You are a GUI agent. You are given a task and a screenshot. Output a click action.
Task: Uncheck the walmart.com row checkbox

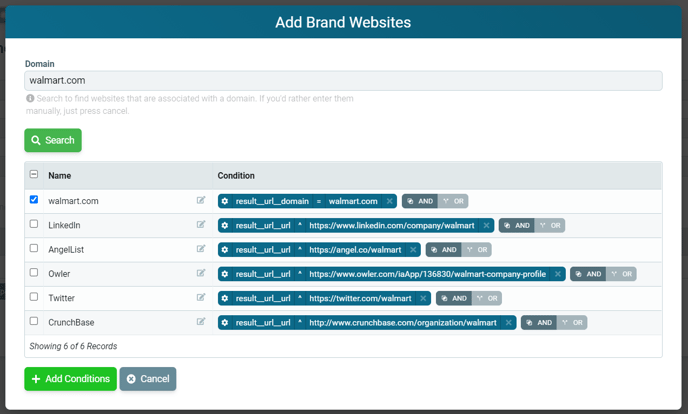coord(34,200)
